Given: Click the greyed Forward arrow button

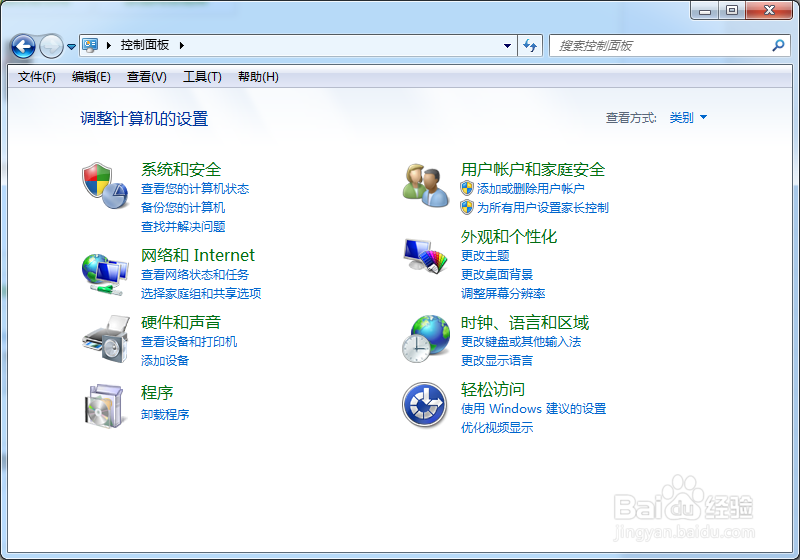Looking at the screenshot, I should coord(51,46).
